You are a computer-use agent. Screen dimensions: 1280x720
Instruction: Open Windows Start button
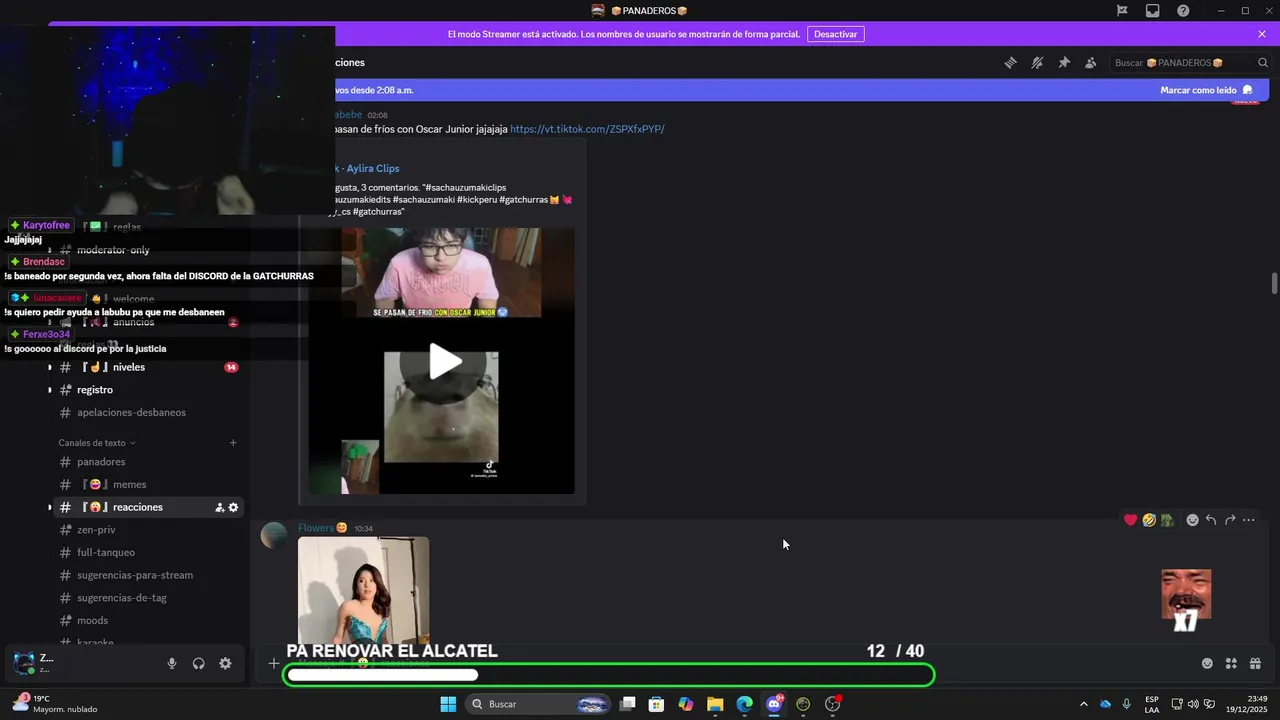(448, 704)
